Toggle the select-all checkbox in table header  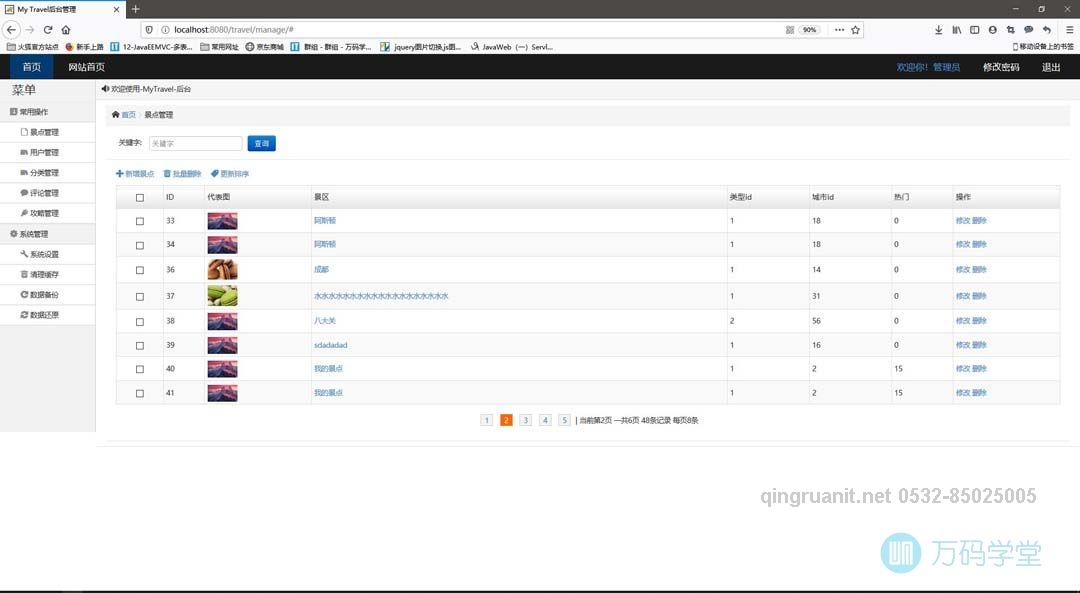[140, 198]
